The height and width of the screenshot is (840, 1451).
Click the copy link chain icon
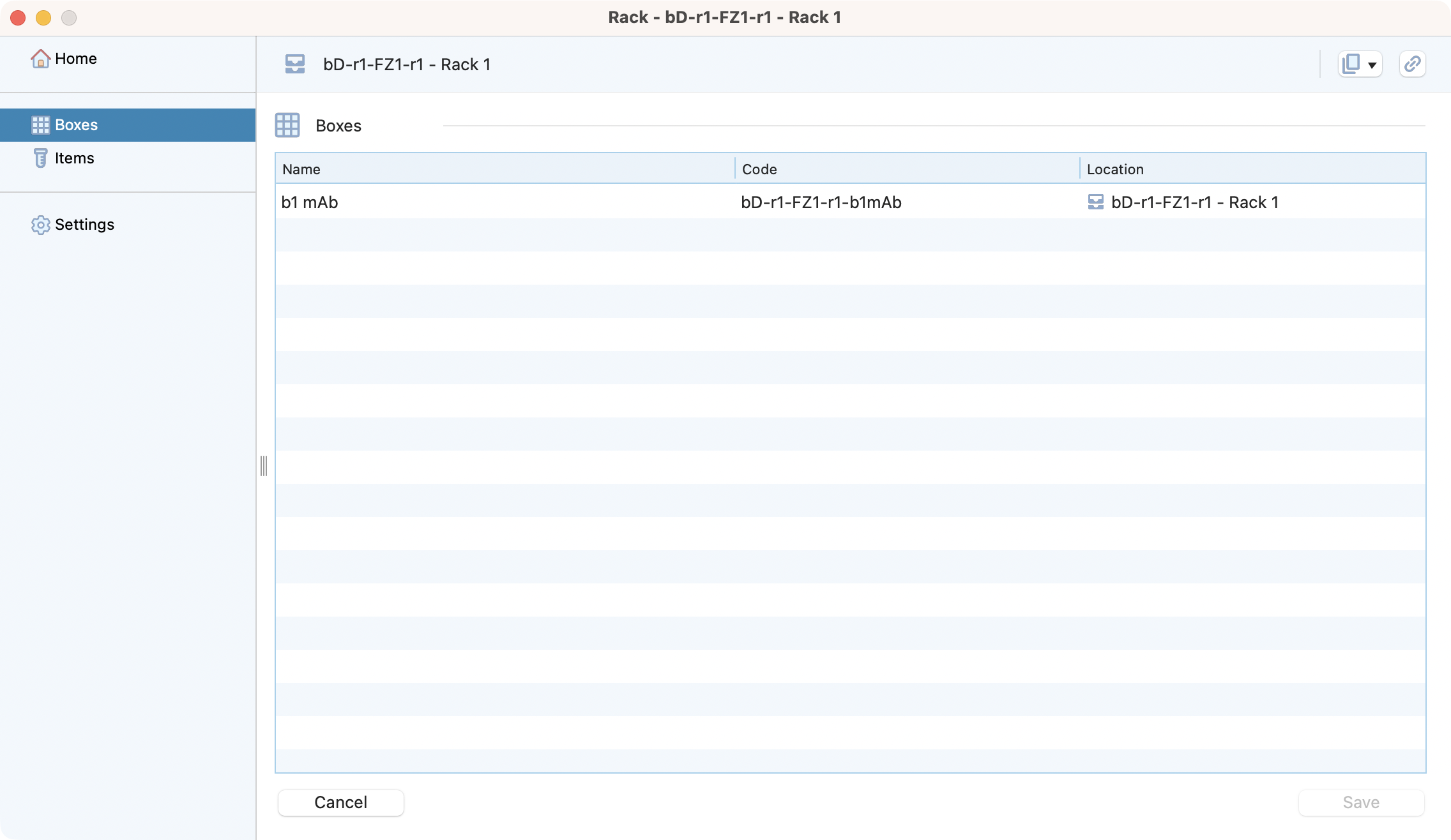1412,64
